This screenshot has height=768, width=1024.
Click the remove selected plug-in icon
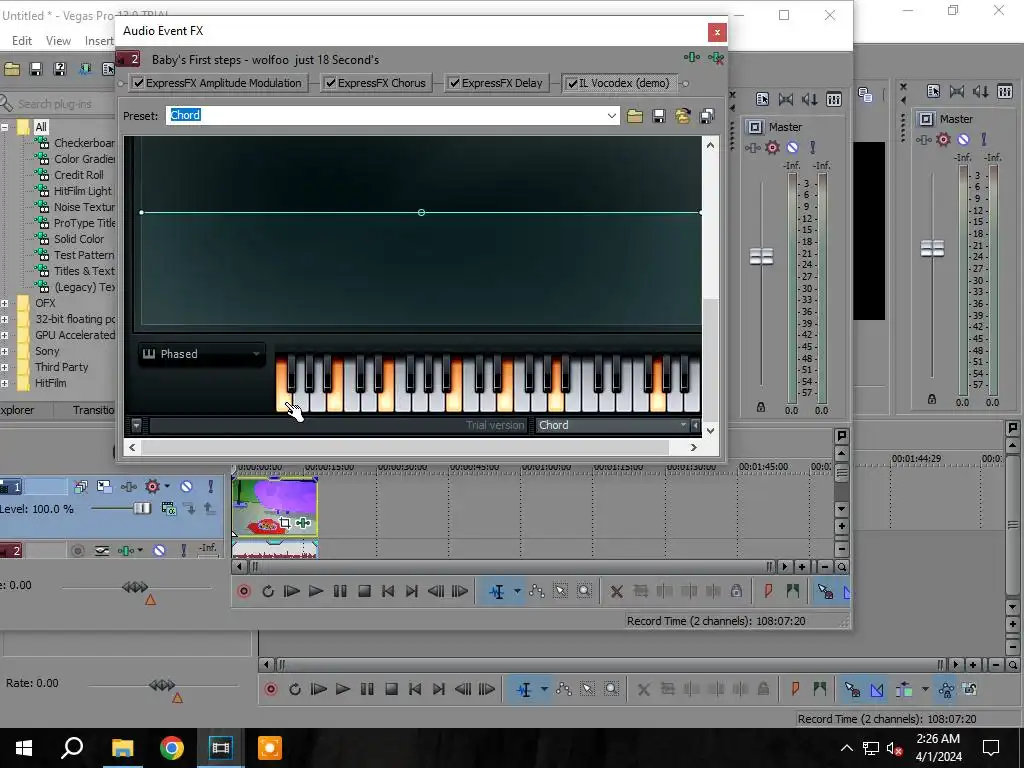(716, 58)
